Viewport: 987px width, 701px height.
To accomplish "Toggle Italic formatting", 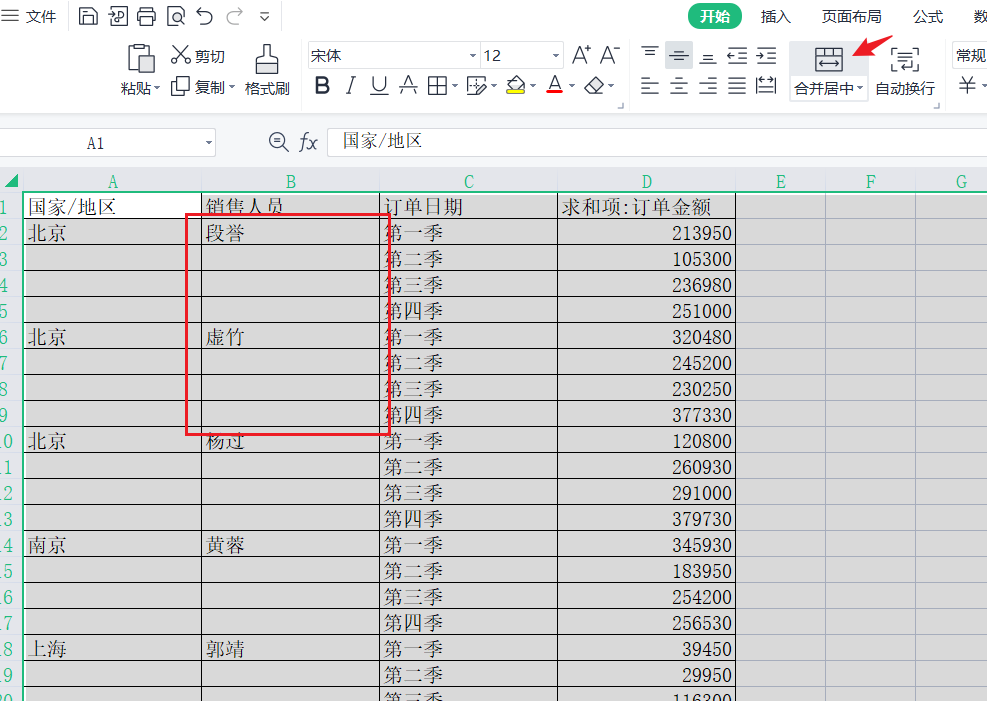I will point(350,86).
